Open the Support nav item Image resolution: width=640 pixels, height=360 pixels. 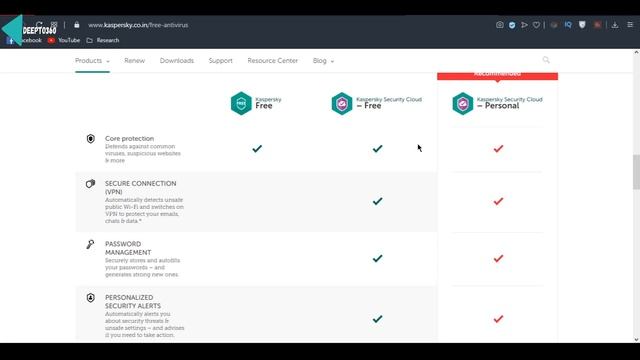coord(220,60)
